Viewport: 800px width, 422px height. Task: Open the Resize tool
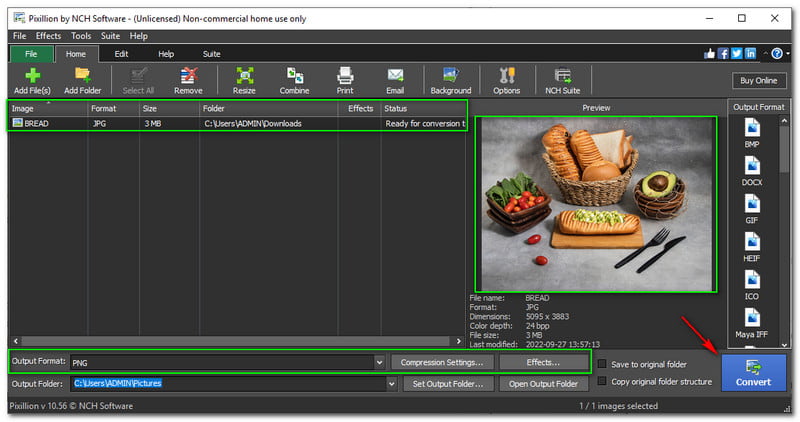coord(244,76)
